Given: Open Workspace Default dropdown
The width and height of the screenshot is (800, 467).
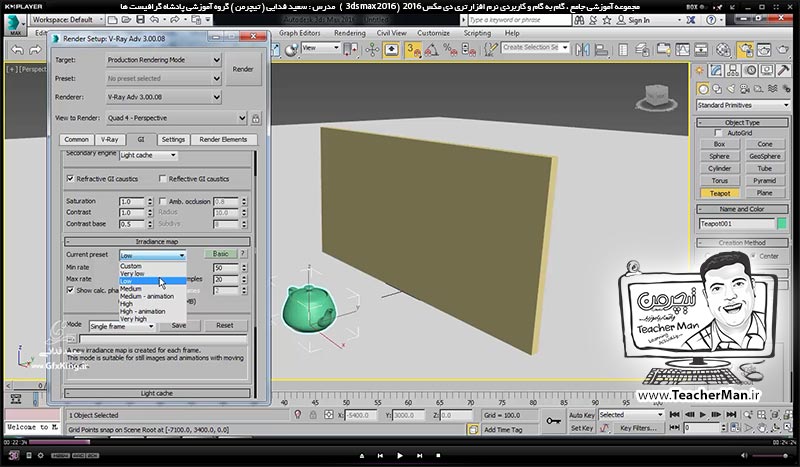Looking at the screenshot, I should point(67,19).
